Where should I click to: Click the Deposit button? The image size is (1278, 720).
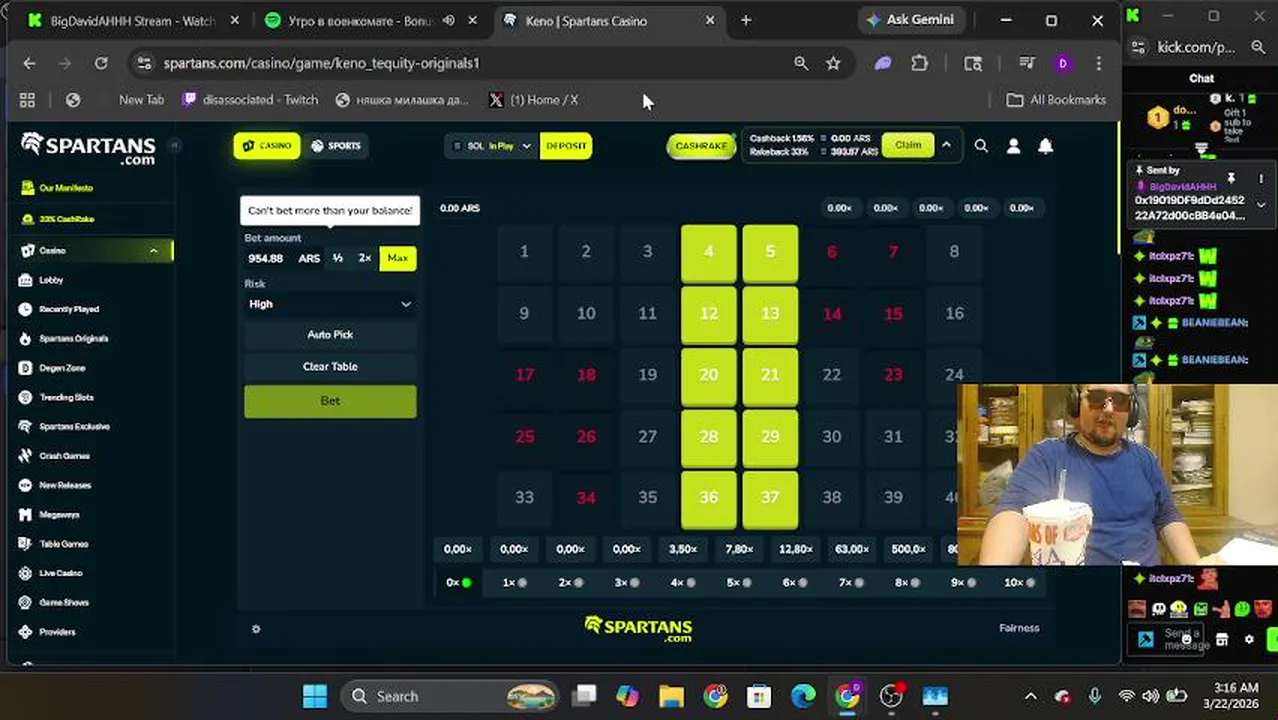(x=566, y=146)
